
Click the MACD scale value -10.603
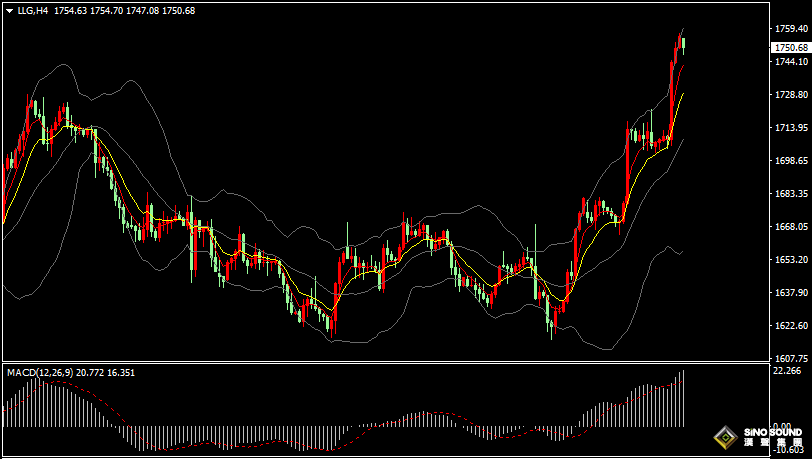pos(788,449)
